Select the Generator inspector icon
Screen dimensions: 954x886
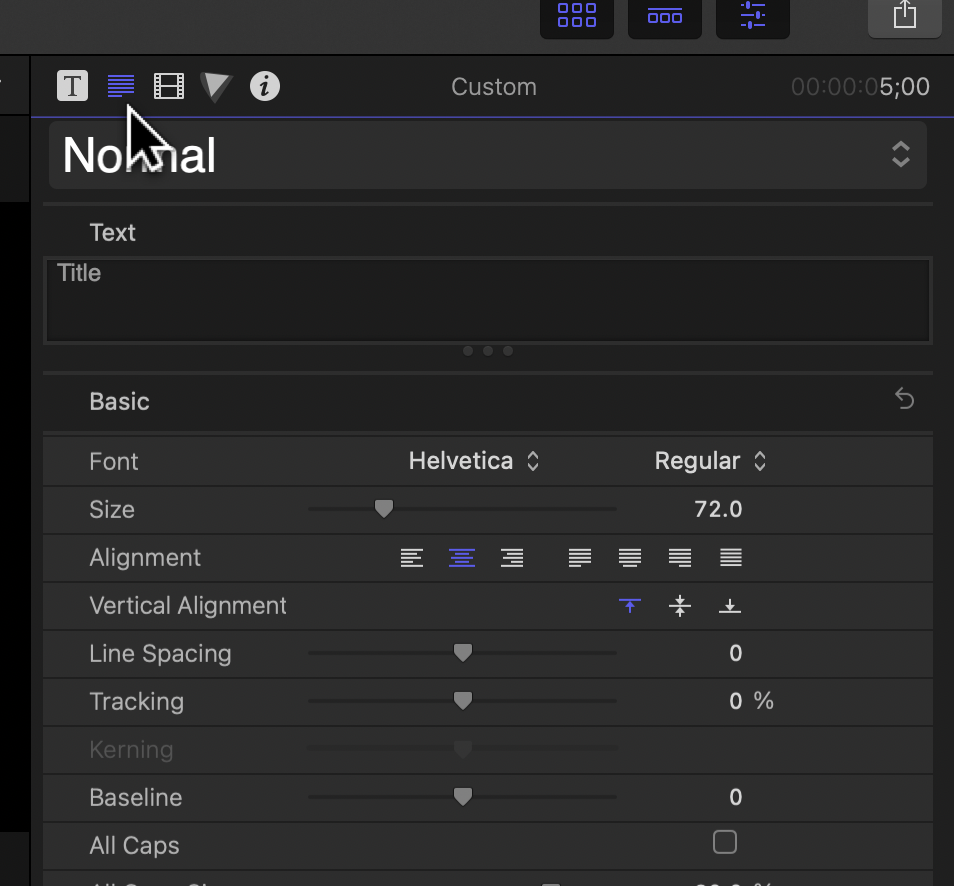(215, 86)
